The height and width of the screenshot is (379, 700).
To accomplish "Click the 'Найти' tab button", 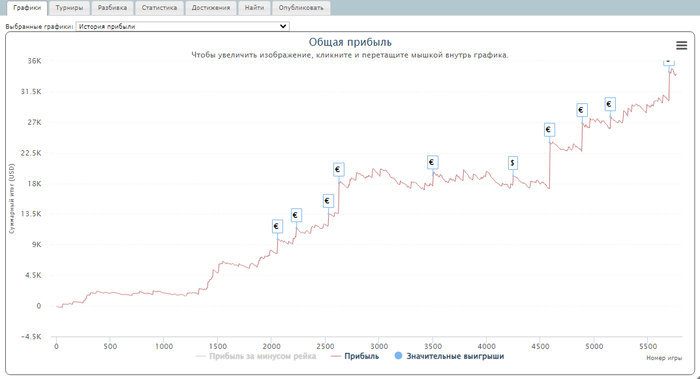I will [254, 8].
